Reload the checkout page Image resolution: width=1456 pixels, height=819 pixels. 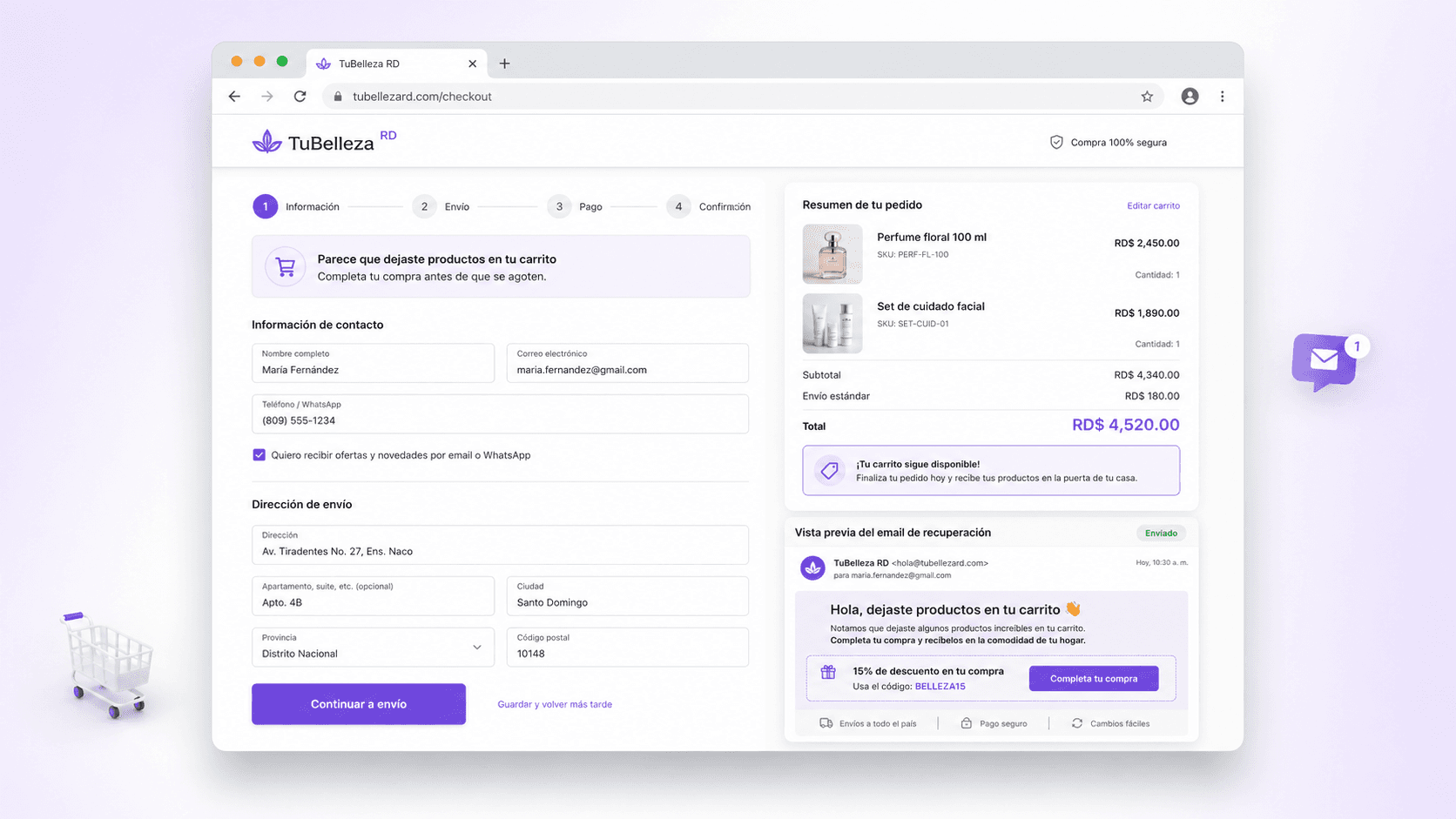point(300,97)
